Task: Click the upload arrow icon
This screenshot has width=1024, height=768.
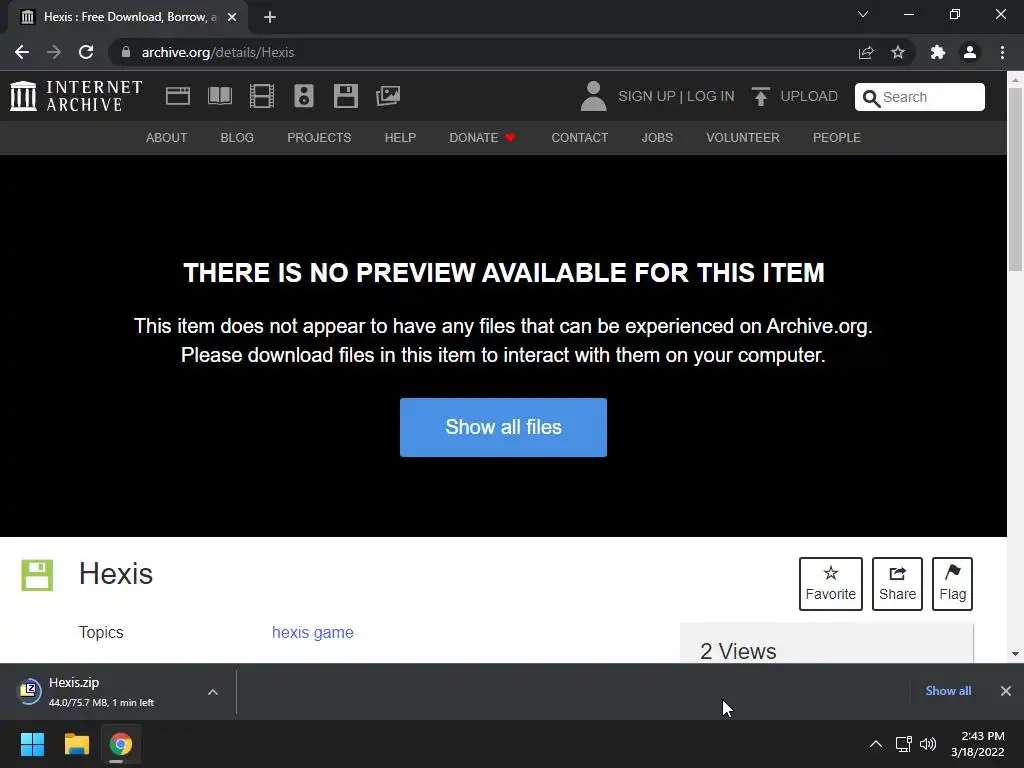Action: click(761, 96)
